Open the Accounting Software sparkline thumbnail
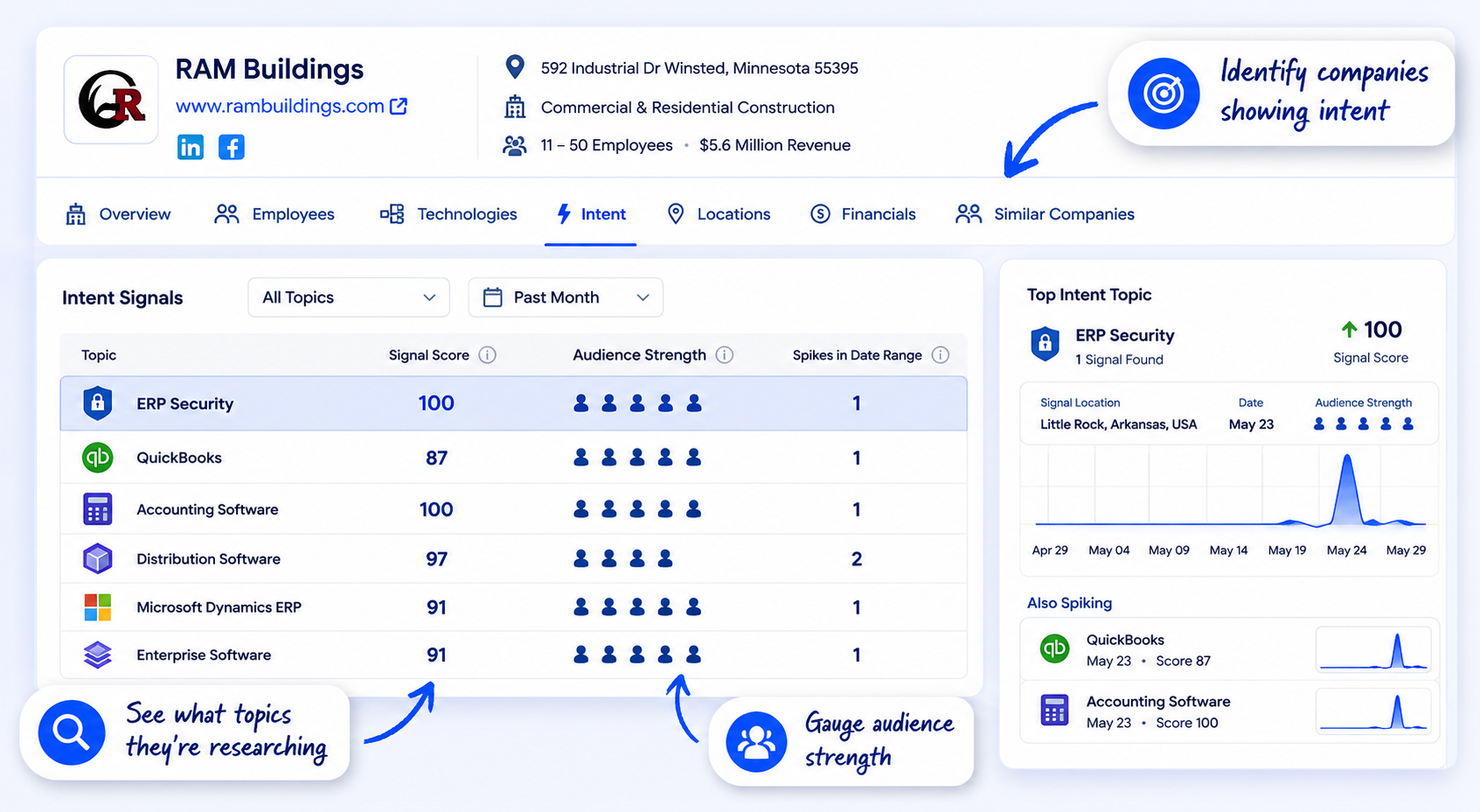The image size is (1480, 812). 1373,711
